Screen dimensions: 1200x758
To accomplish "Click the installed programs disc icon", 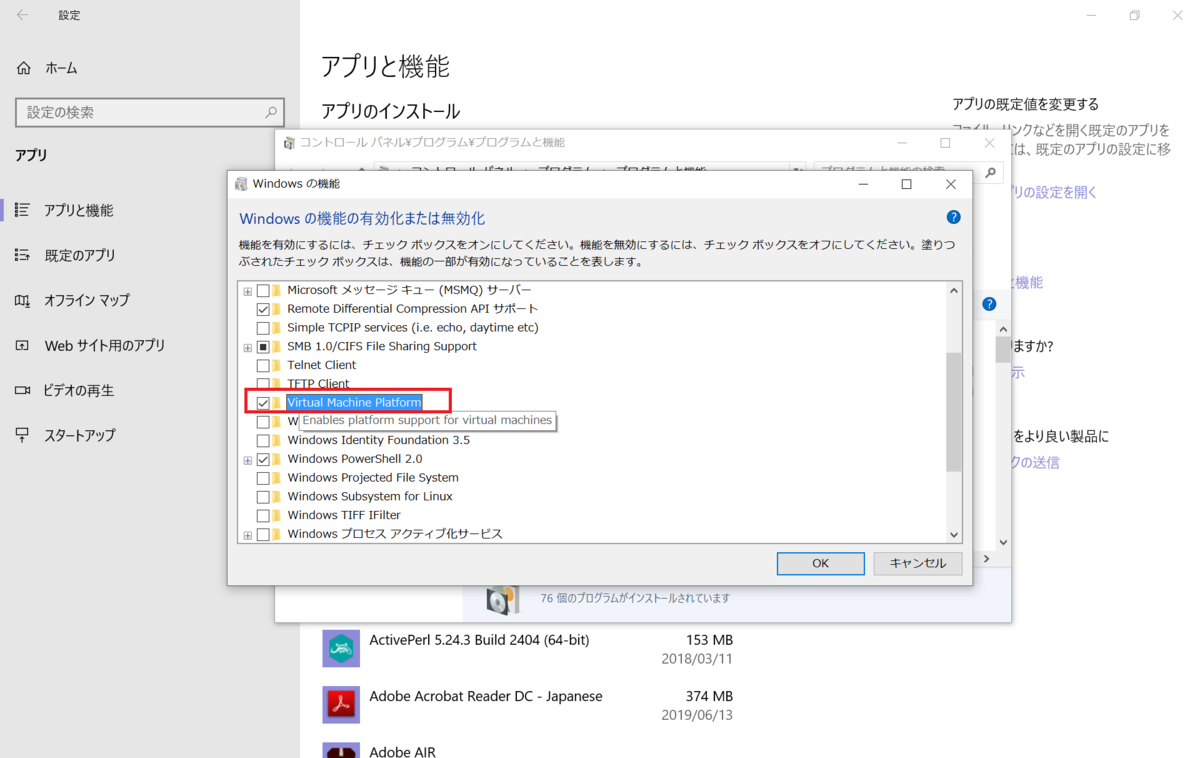I will pyautogui.click(x=502, y=598).
